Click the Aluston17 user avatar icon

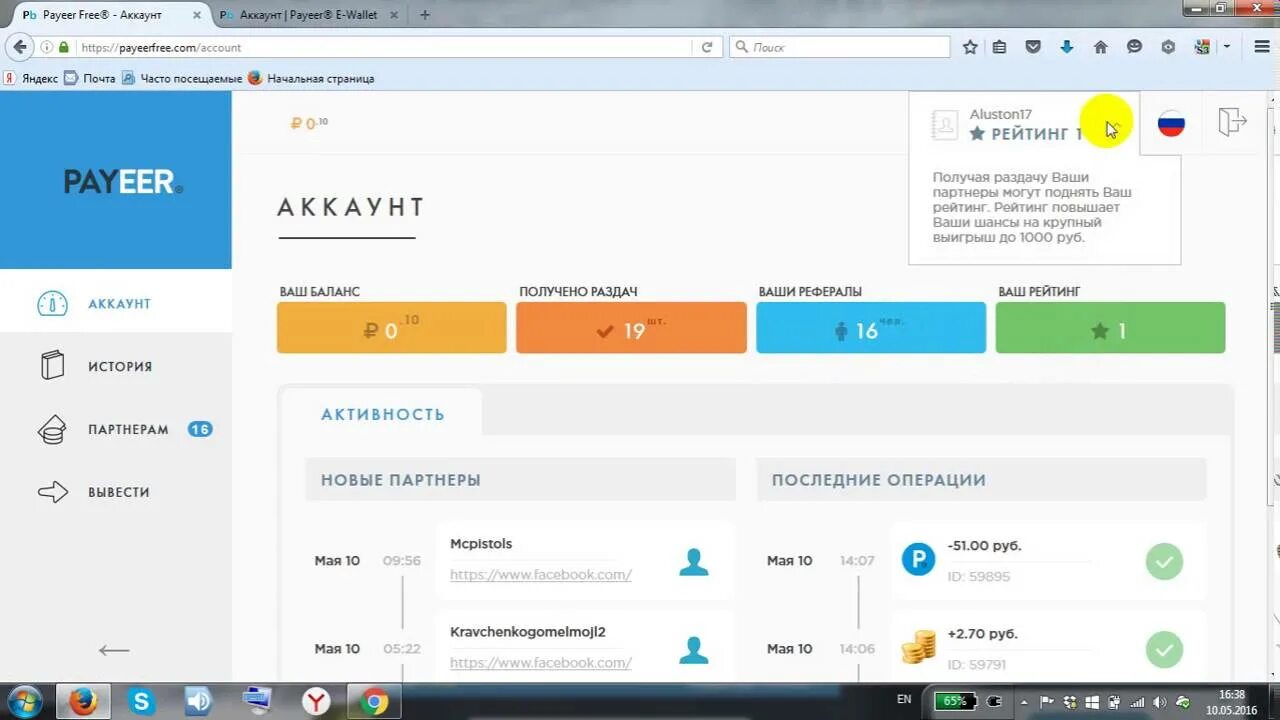point(944,124)
